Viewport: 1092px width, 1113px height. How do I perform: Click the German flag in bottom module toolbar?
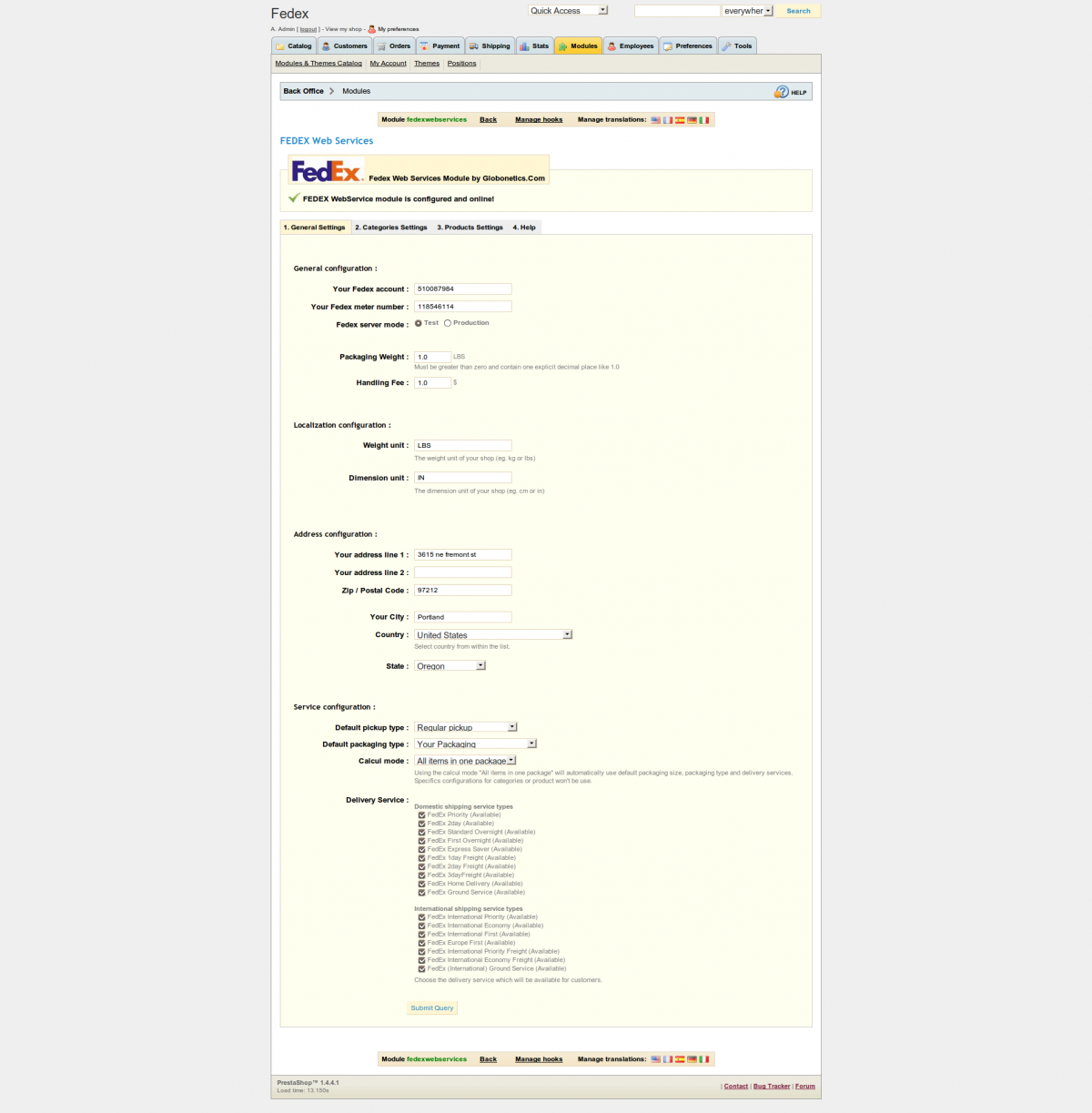692,1059
